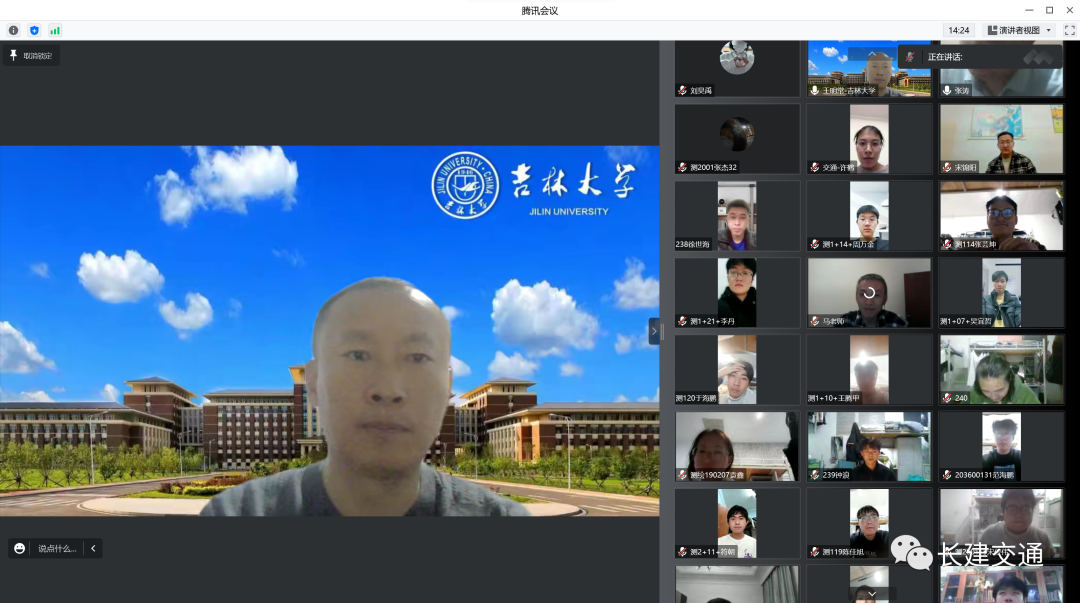The width and height of the screenshot is (1080, 603).
Task: Click muted mic icon beside 刘奕禹
Action: pos(682,90)
